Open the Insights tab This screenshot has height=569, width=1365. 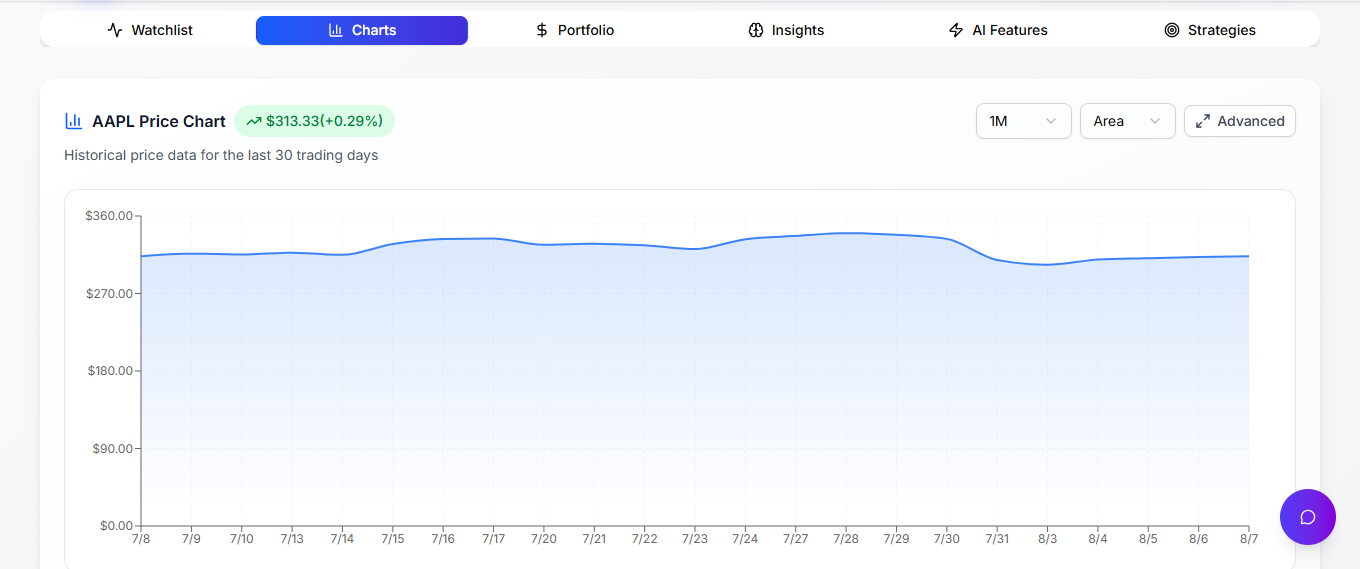coord(787,30)
